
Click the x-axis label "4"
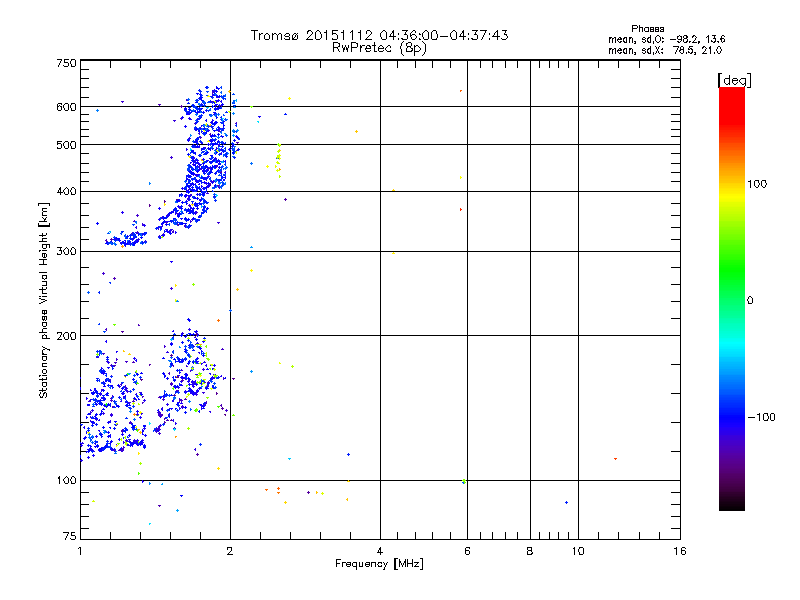tap(380, 551)
